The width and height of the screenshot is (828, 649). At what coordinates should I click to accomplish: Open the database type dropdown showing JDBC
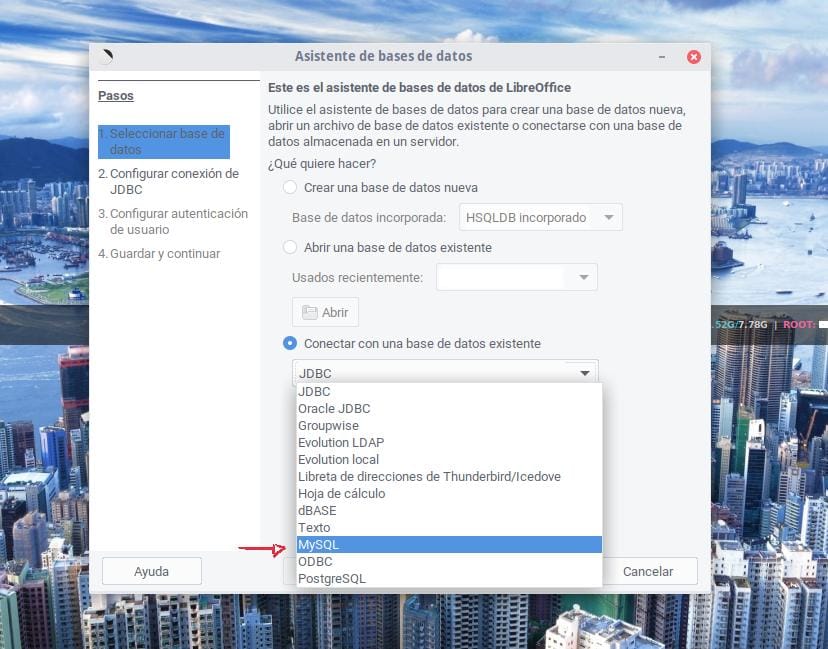(x=585, y=372)
